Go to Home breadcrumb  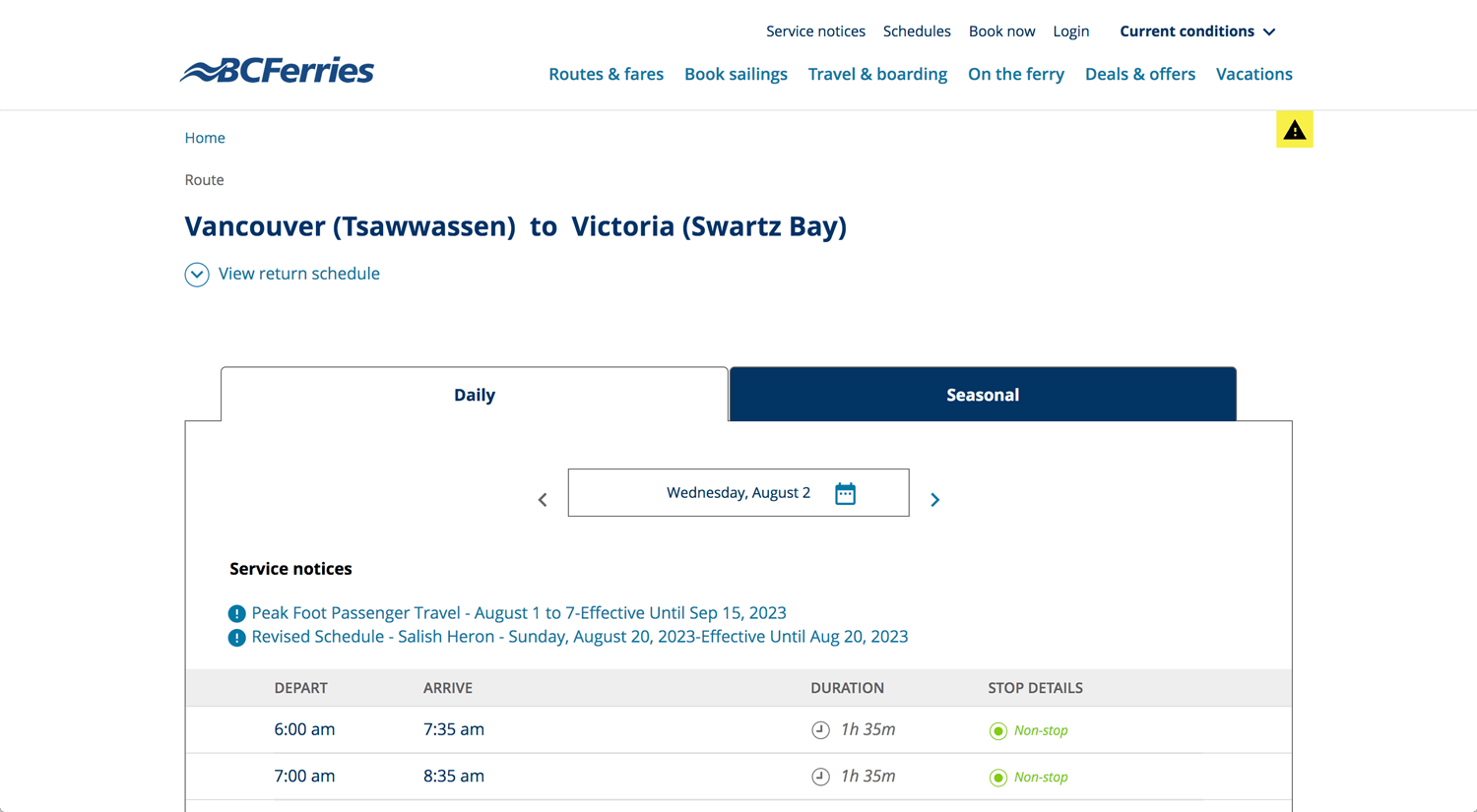[205, 138]
